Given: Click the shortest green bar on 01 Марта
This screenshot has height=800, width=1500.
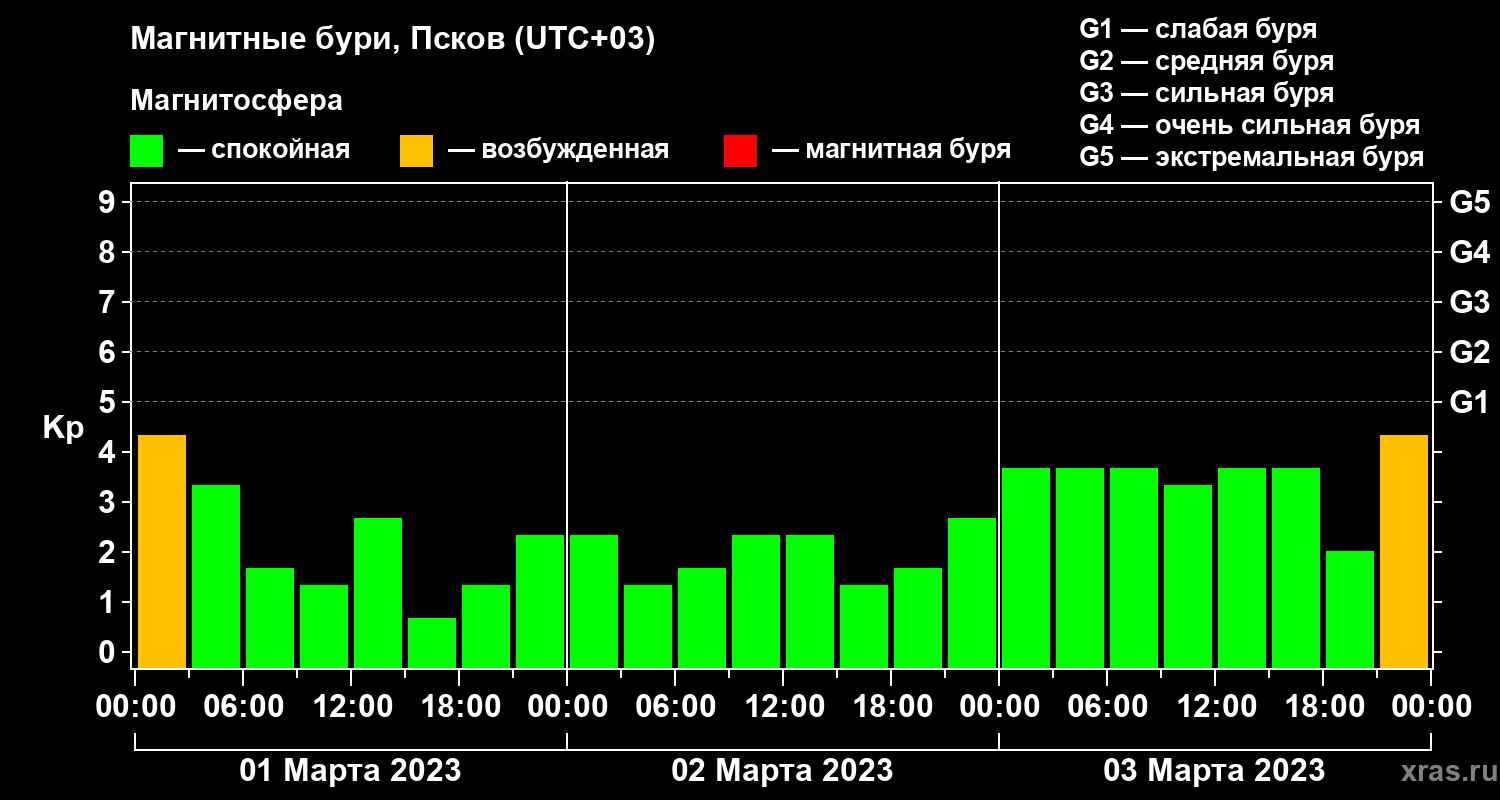Looking at the screenshot, I should [432, 643].
